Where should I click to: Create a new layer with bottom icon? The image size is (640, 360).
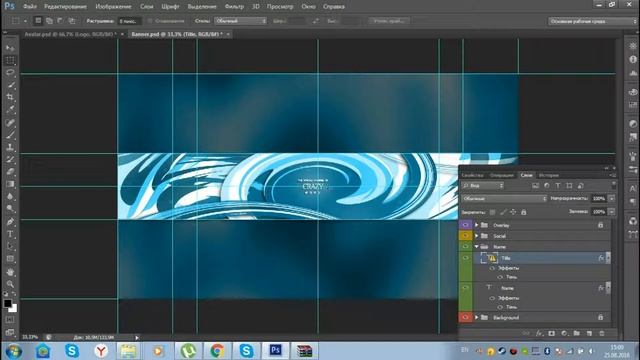tap(589, 333)
